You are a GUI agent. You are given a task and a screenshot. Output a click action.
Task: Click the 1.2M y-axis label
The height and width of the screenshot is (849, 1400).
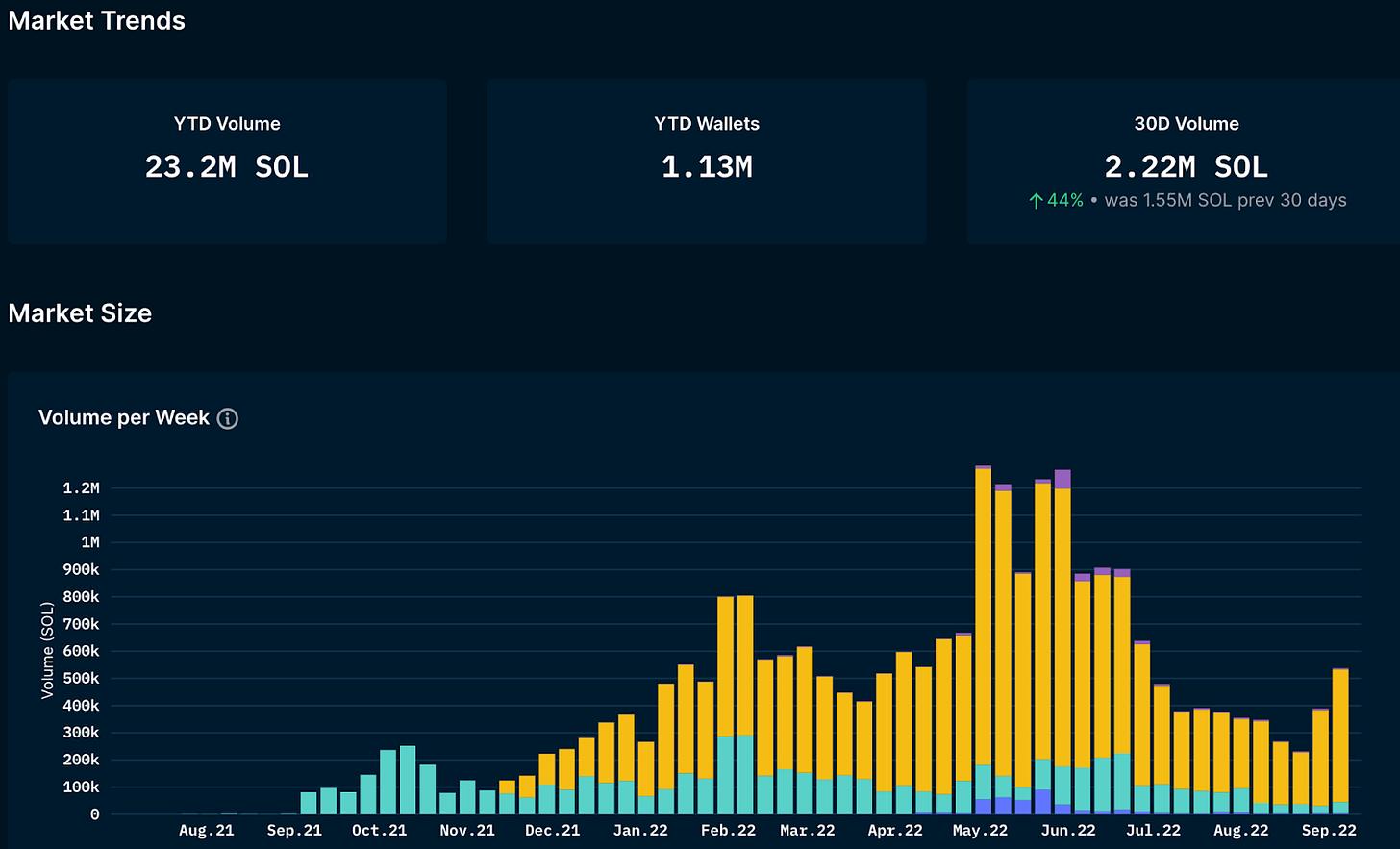point(82,488)
